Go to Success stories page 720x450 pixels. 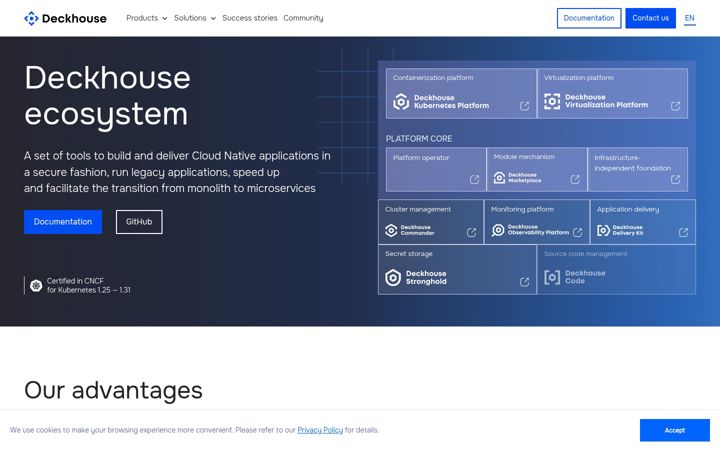click(250, 18)
